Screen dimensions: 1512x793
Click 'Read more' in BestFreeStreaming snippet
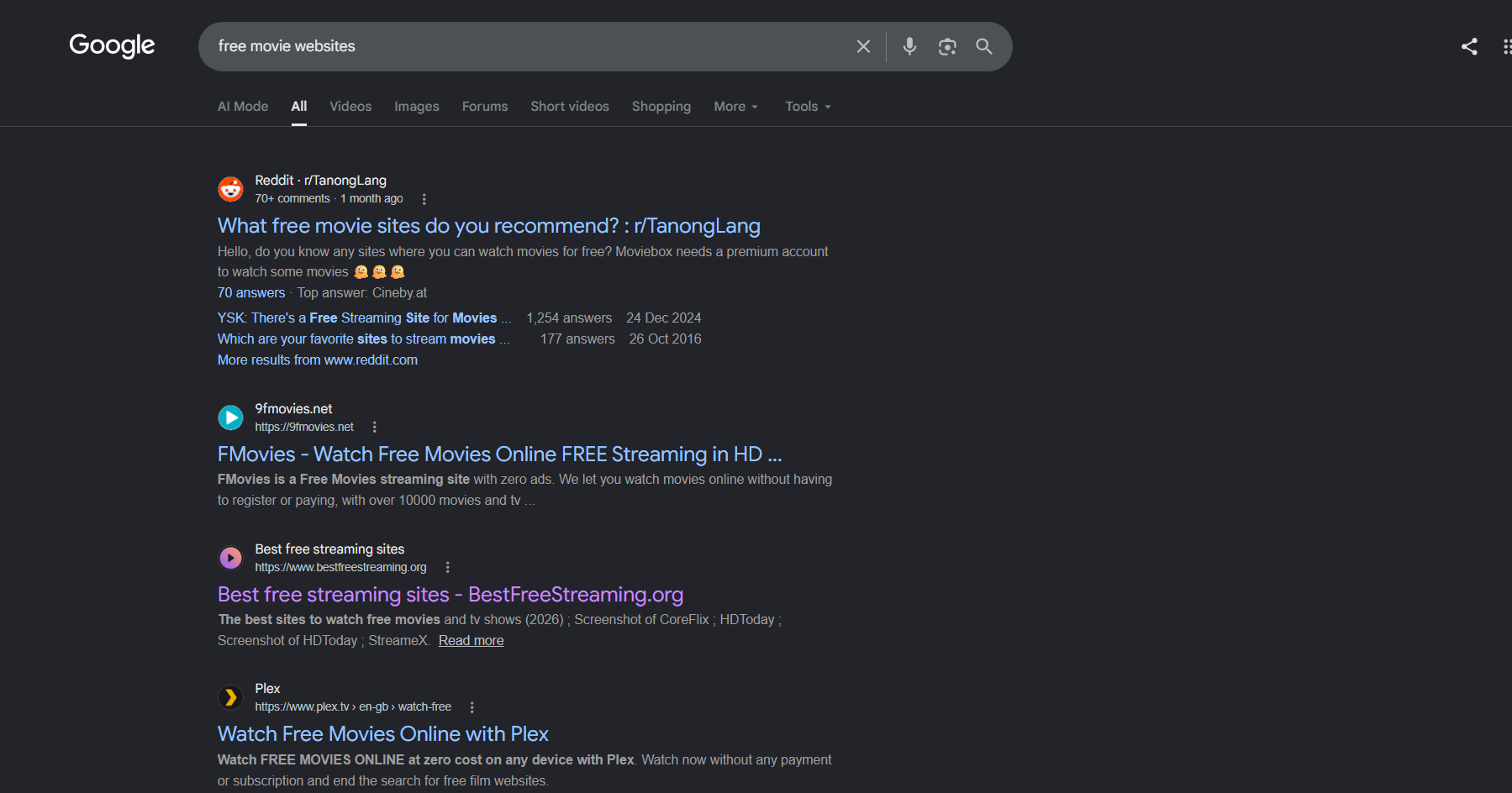pyautogui.click(x=472, y=641)
